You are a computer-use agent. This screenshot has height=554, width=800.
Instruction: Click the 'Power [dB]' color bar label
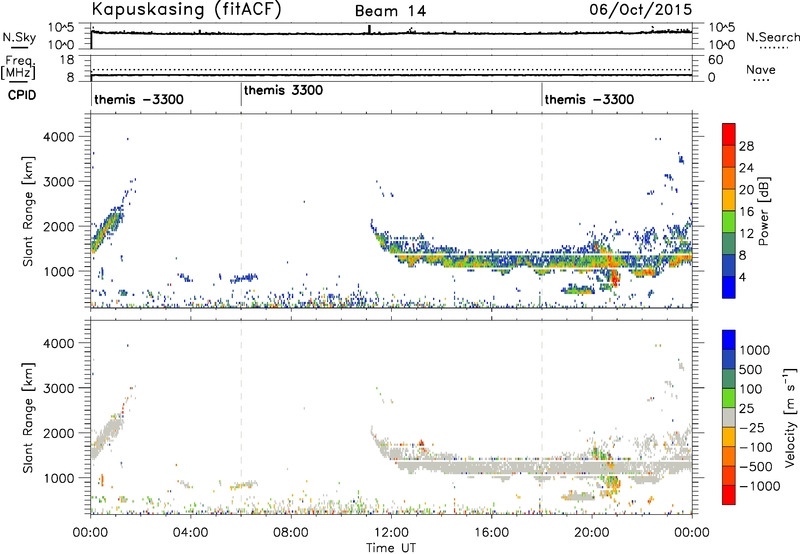click(763, 211)
